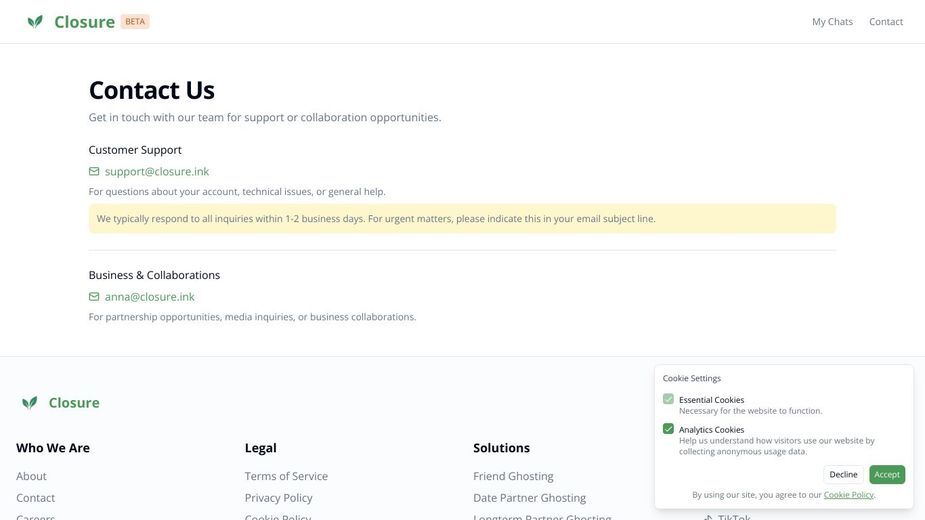Viewport: 925px width, 520px height.
Task: Open the Privacy Policy footer link
Action: [278, 498]
